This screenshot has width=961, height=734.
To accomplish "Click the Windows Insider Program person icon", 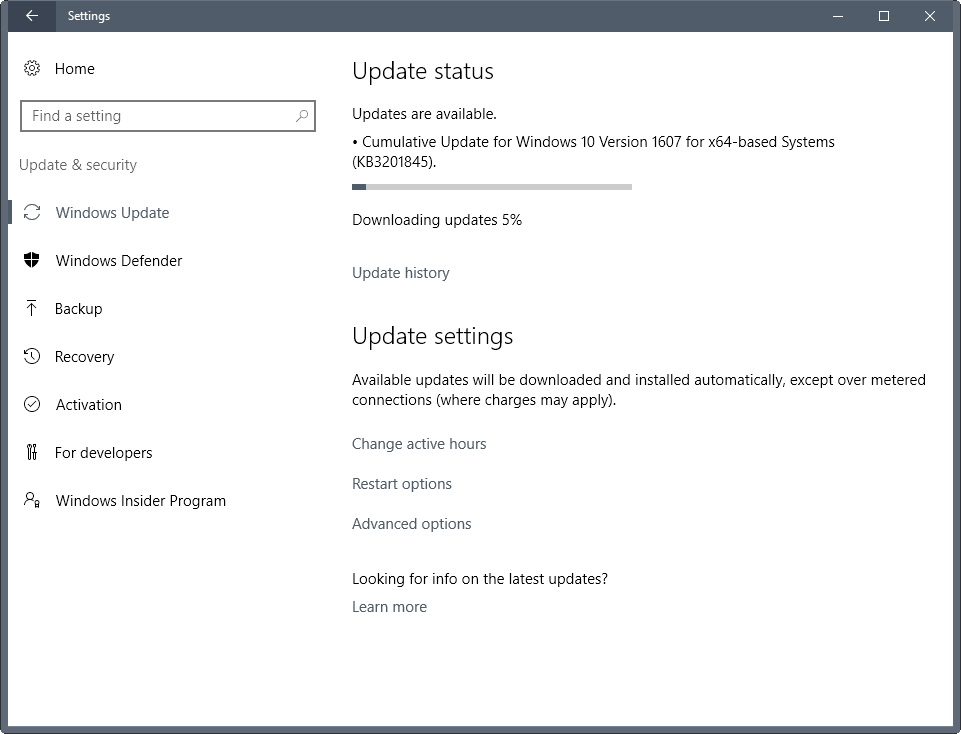I will click(32, 500).
